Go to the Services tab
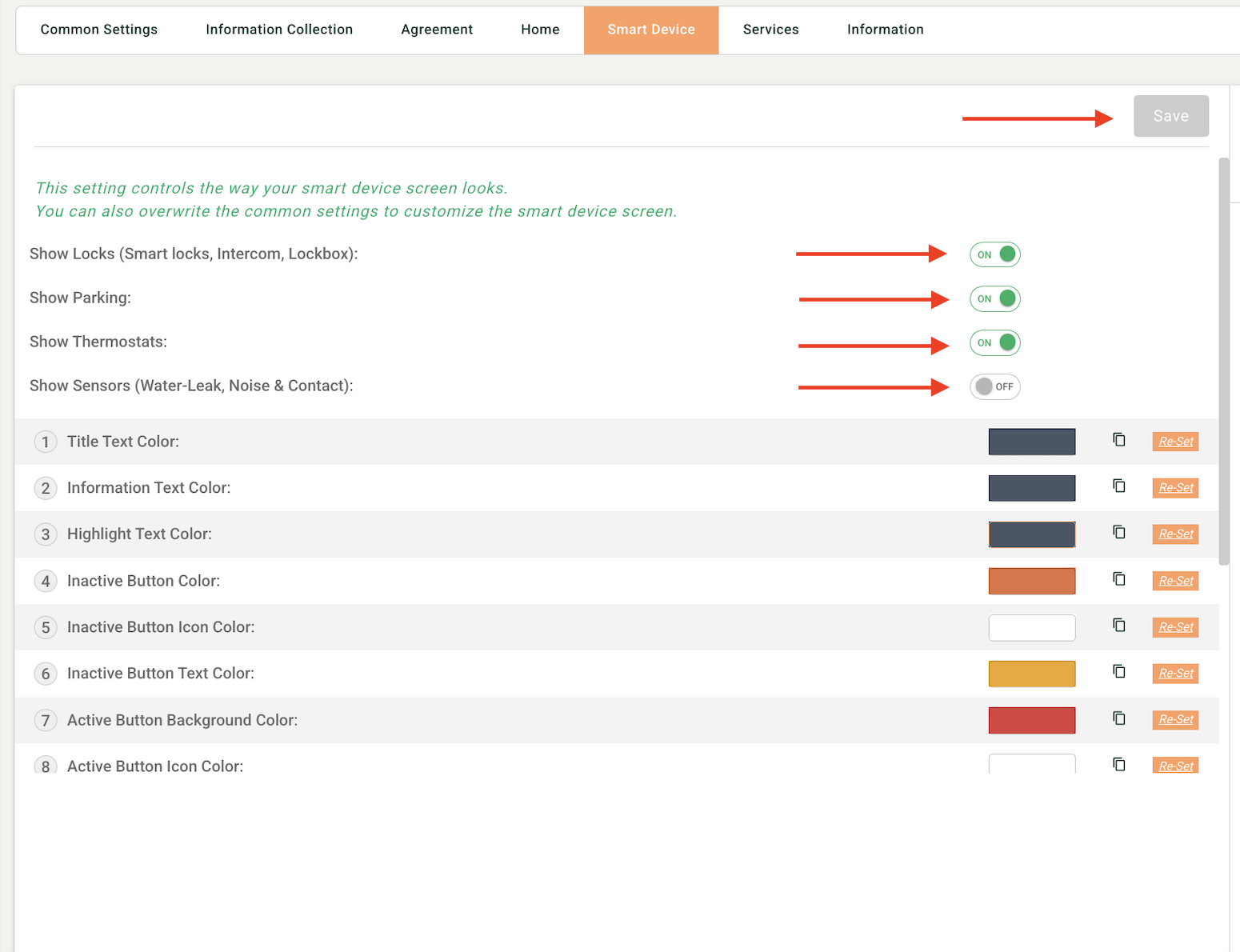Viewport: 1240px width, 952px height. point(771,30)
